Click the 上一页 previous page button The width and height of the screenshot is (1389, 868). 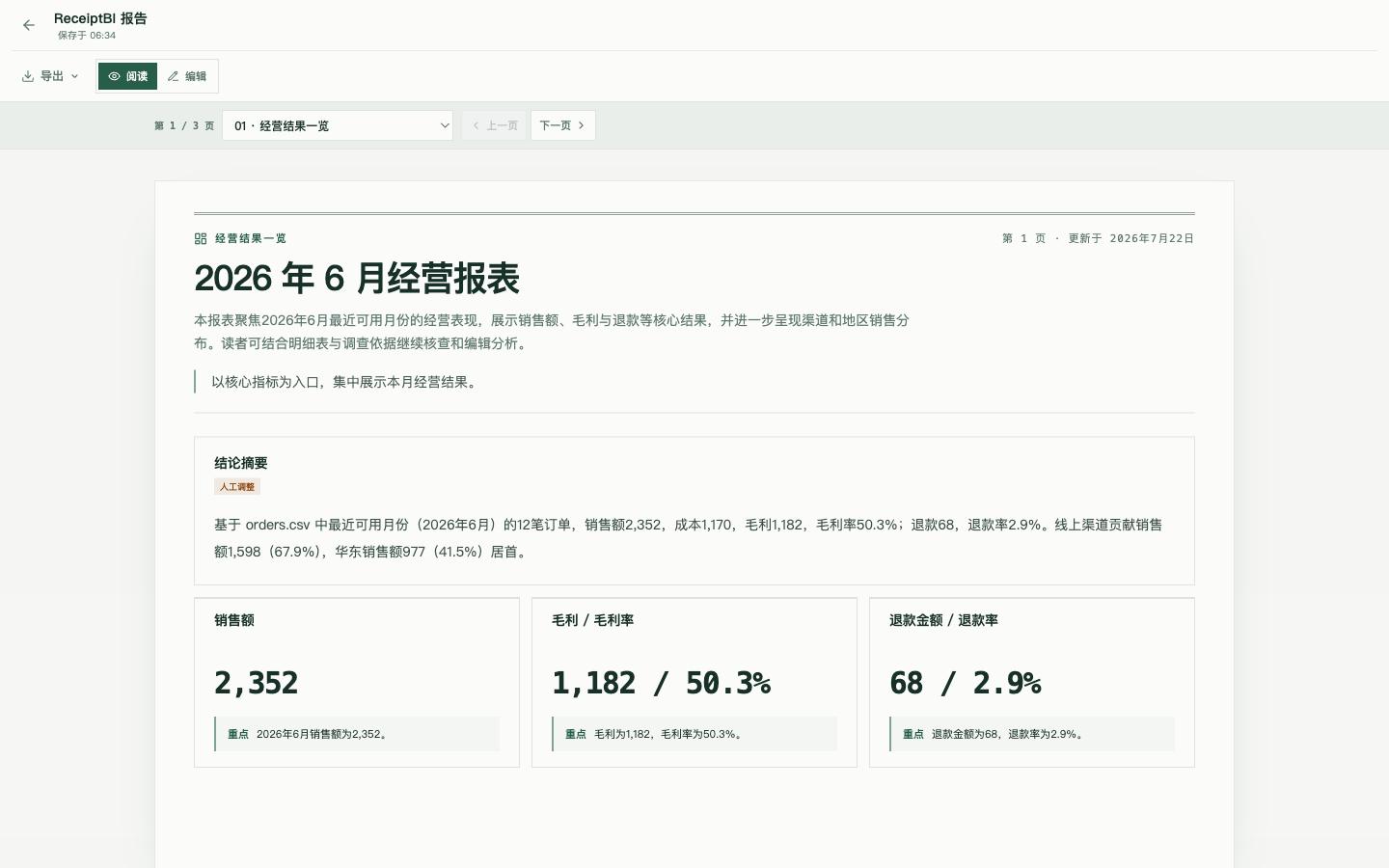[494, 125]
